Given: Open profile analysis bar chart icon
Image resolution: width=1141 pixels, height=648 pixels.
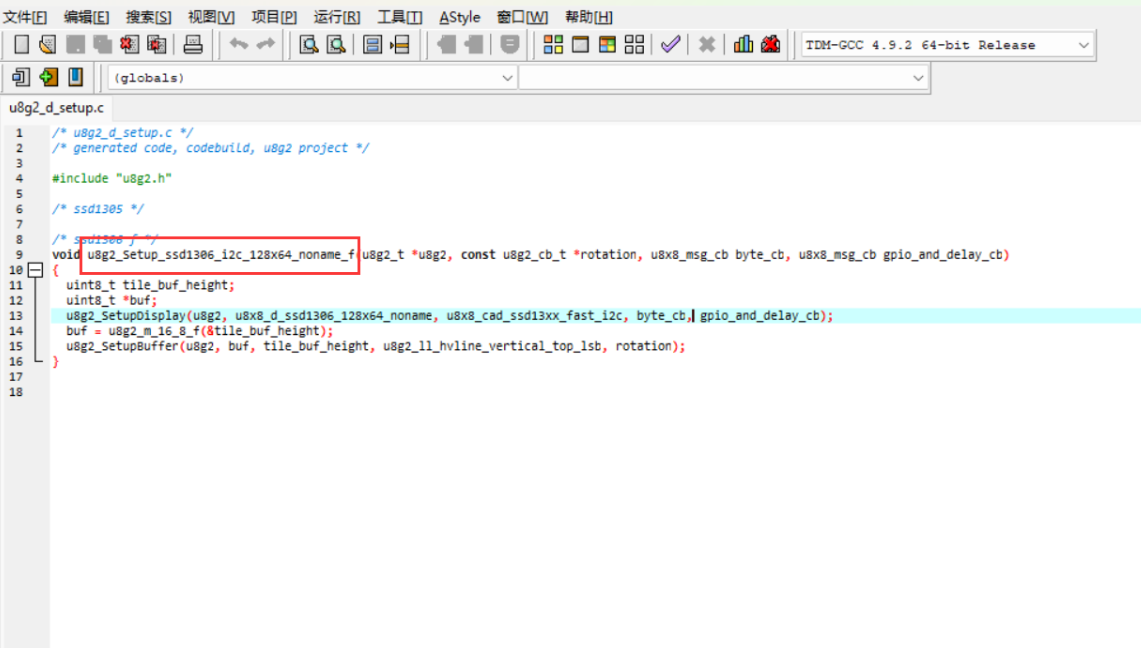Looking at the screenshot, I should coord(743,44).
